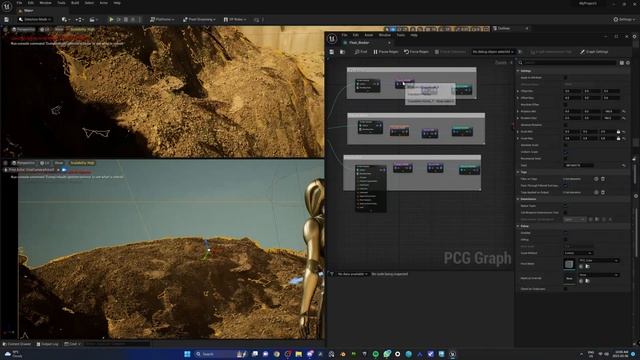The image size is (640, 360).
Task: Open the Content Drawer
Action: click(17, 344)
